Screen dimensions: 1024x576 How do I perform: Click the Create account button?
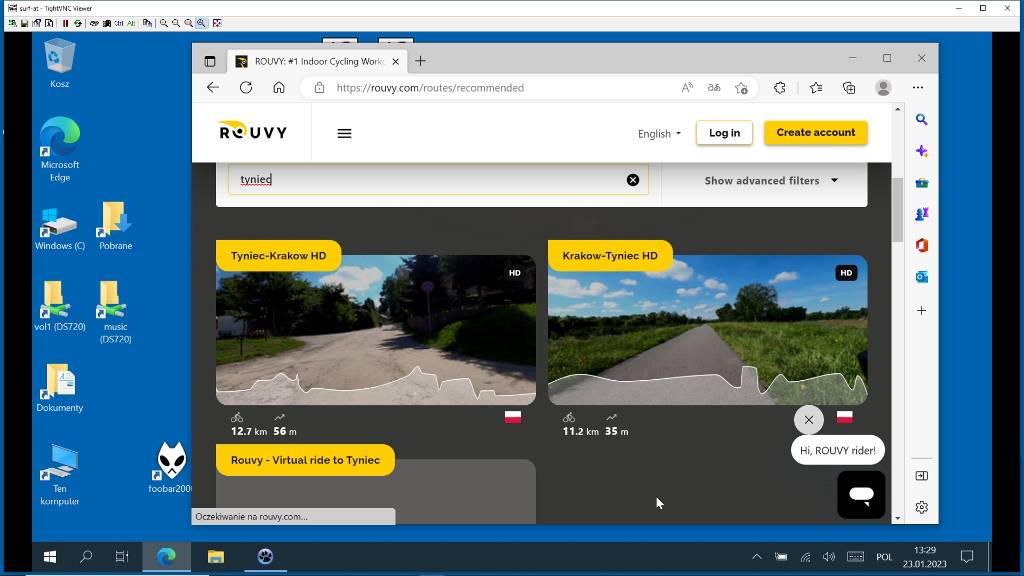pos(815,133)
